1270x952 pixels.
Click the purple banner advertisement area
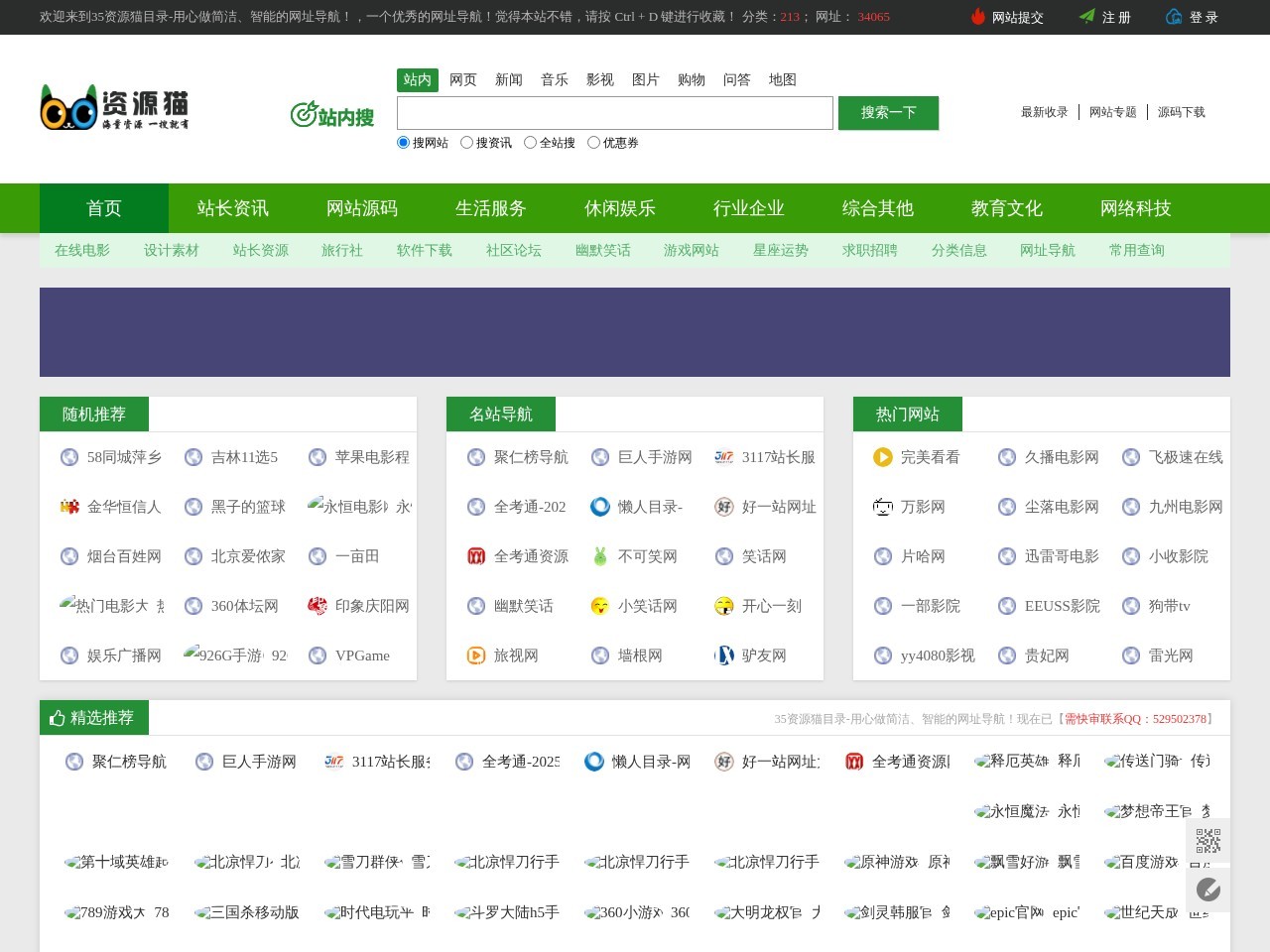pos(635,332)
